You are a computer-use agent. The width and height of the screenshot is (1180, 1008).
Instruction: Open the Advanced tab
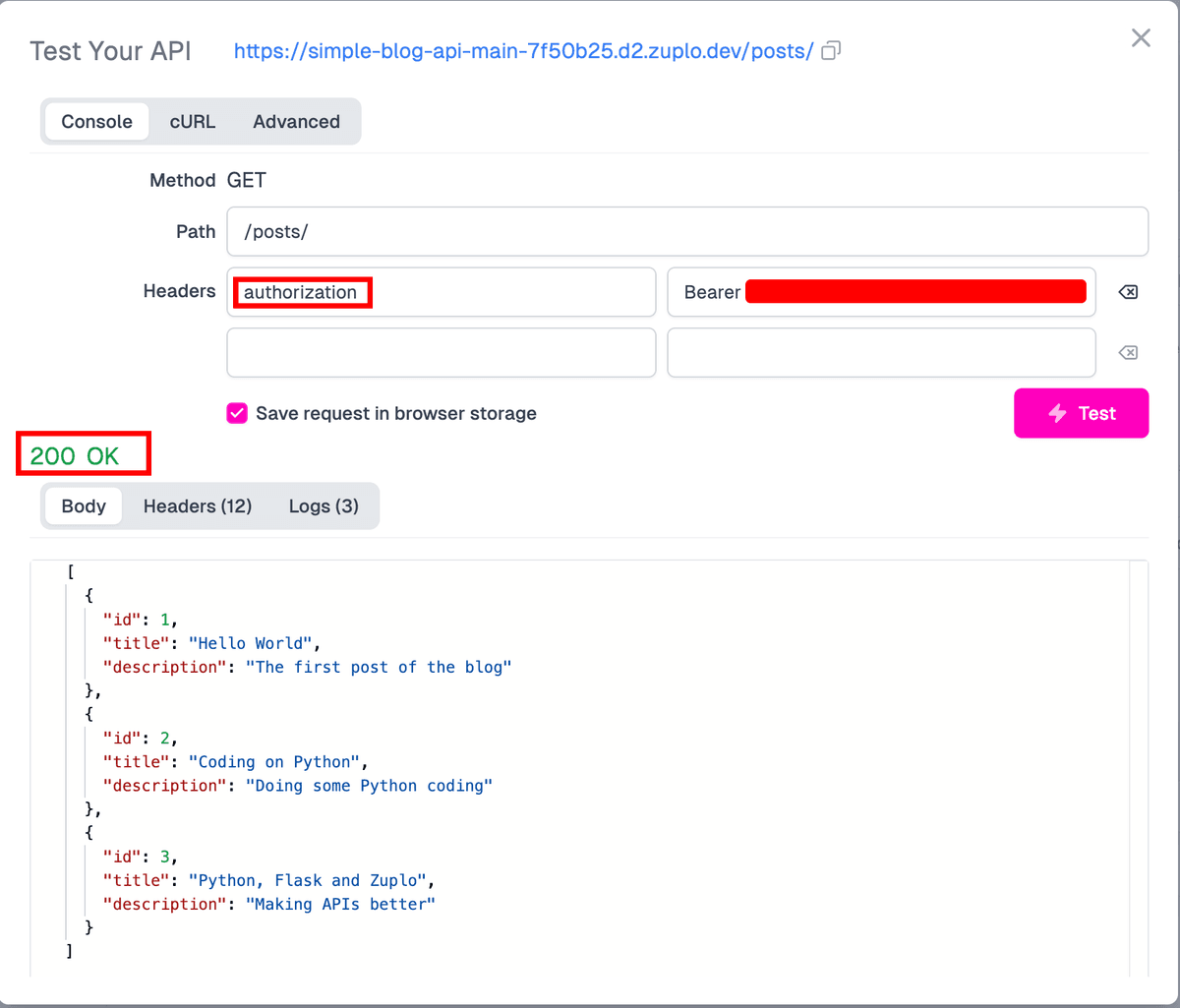296,122
